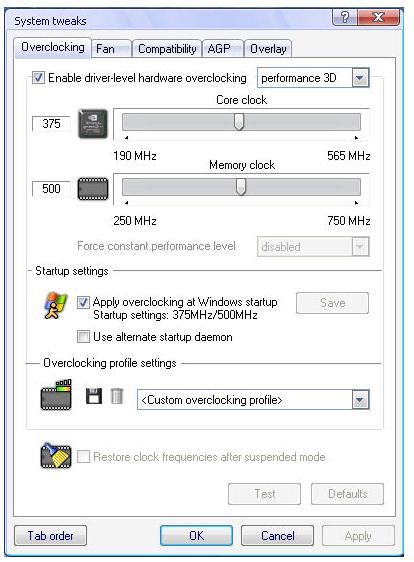Viewport: 414px width, 562px height.
Task: Click the film strip broom icon
Action: 56,456
